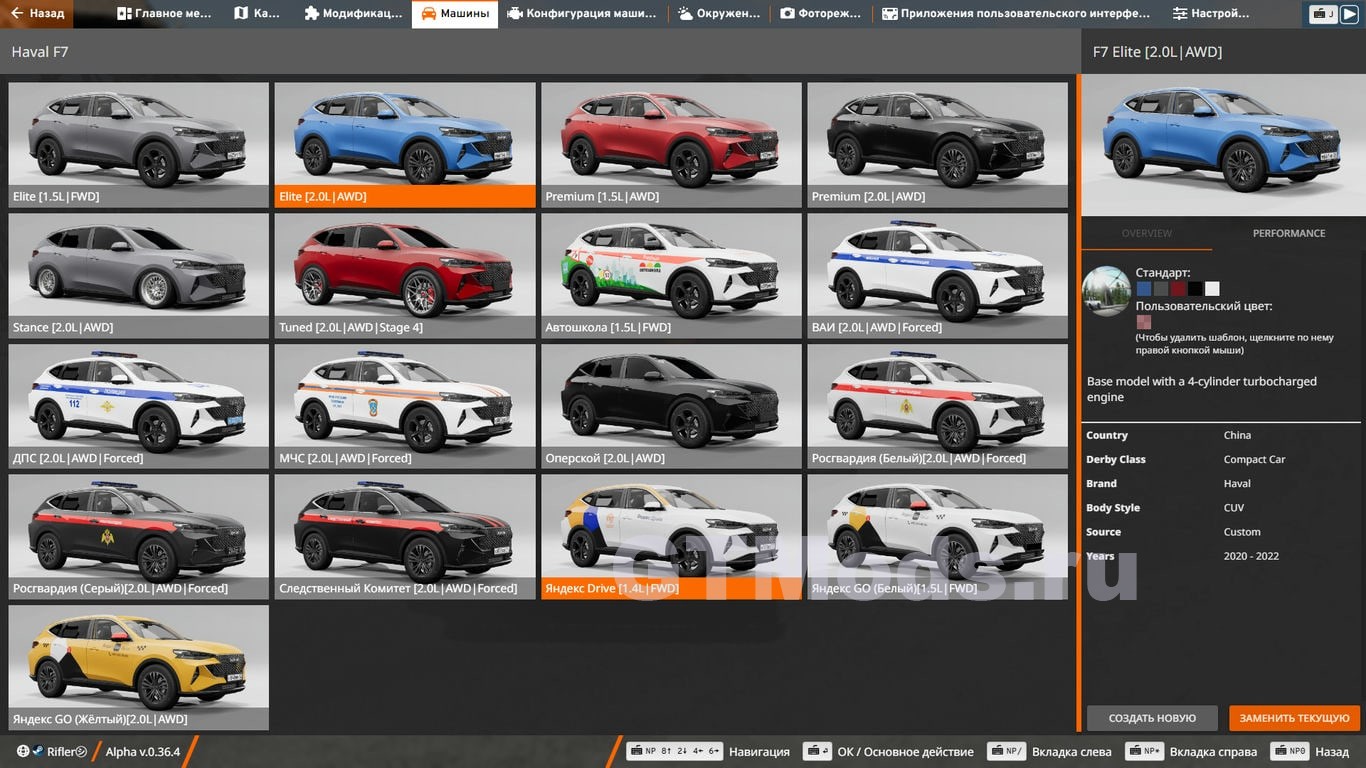Image resolution: width=1366 pixels, height=768 pixels.
Task: Pick the Stance [2.0L|AWD] configuration
Action: (139, 276)
